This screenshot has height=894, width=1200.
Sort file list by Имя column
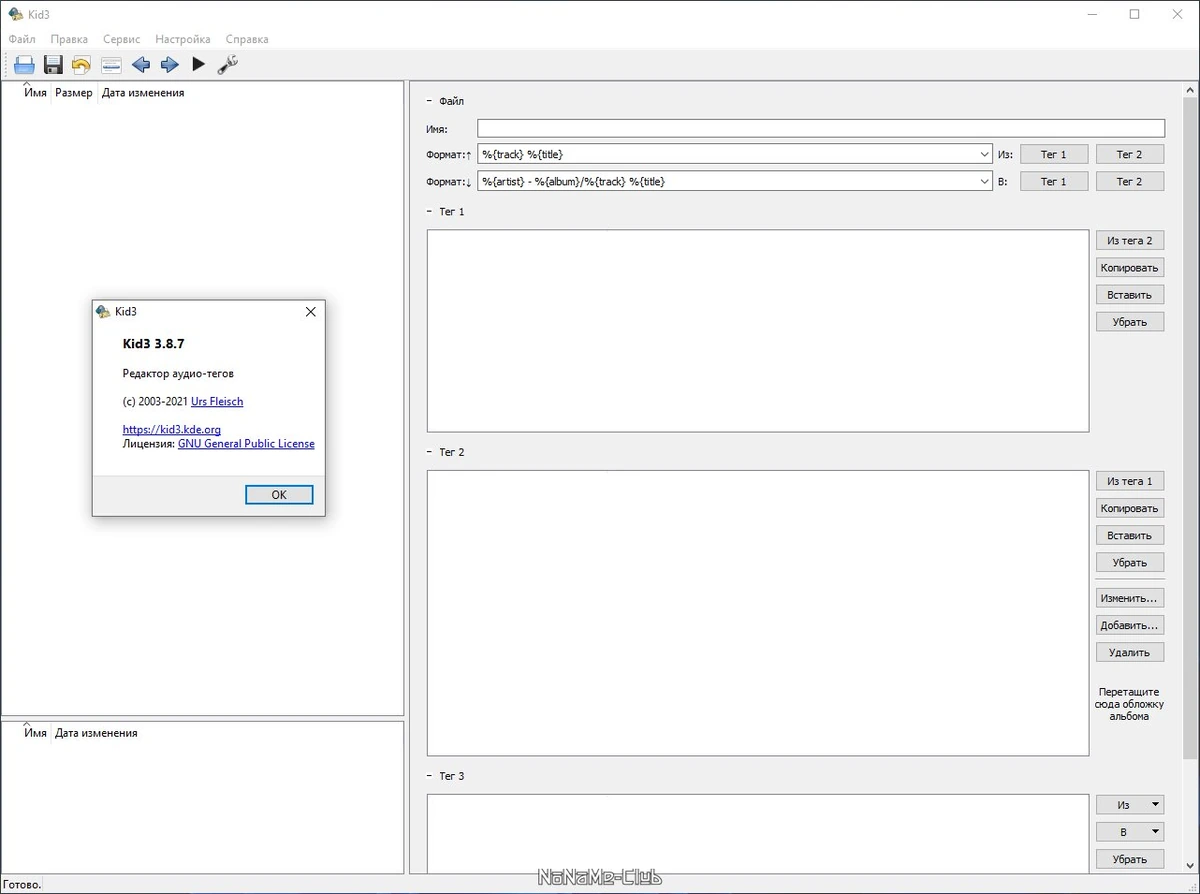pos(36,93)
